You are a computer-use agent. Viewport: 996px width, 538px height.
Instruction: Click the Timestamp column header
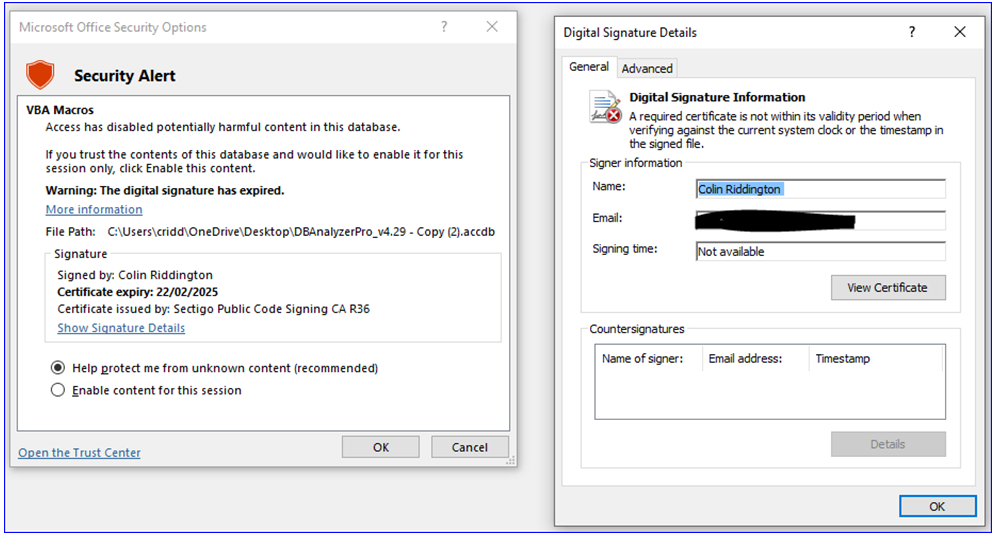tap(875, 359)
